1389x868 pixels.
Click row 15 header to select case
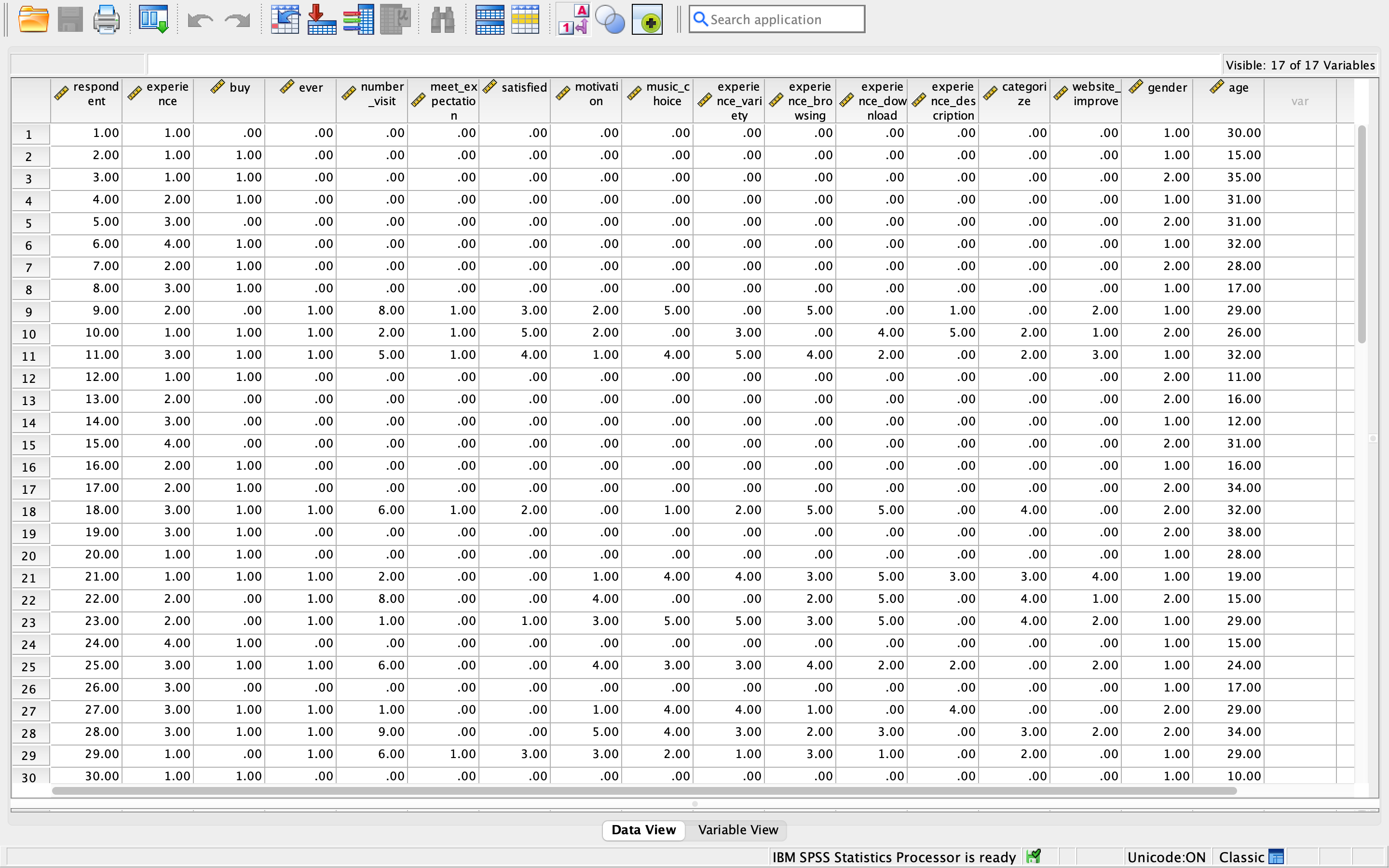click(x=29, y=445)
